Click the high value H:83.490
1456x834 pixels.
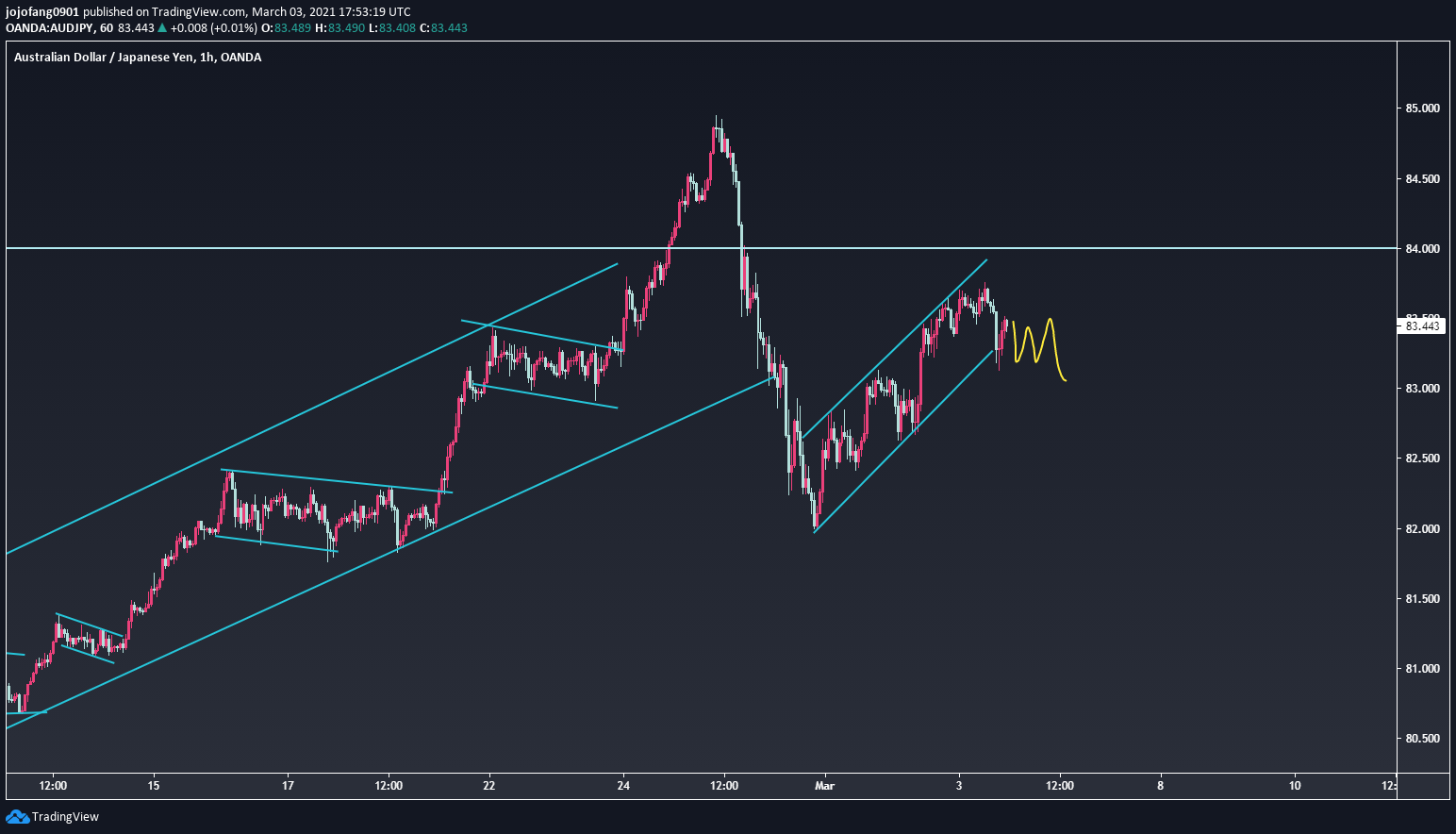coord(339,28)
